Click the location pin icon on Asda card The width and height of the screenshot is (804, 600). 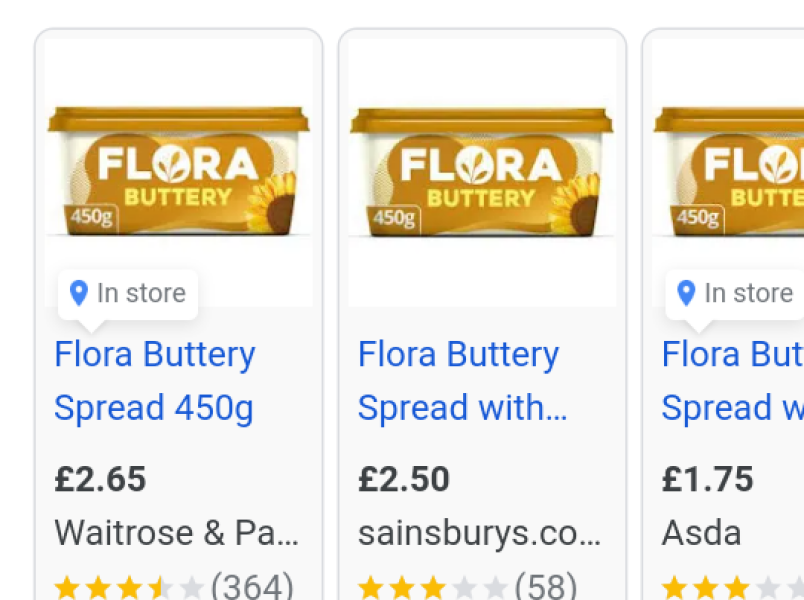pos(686,293)
